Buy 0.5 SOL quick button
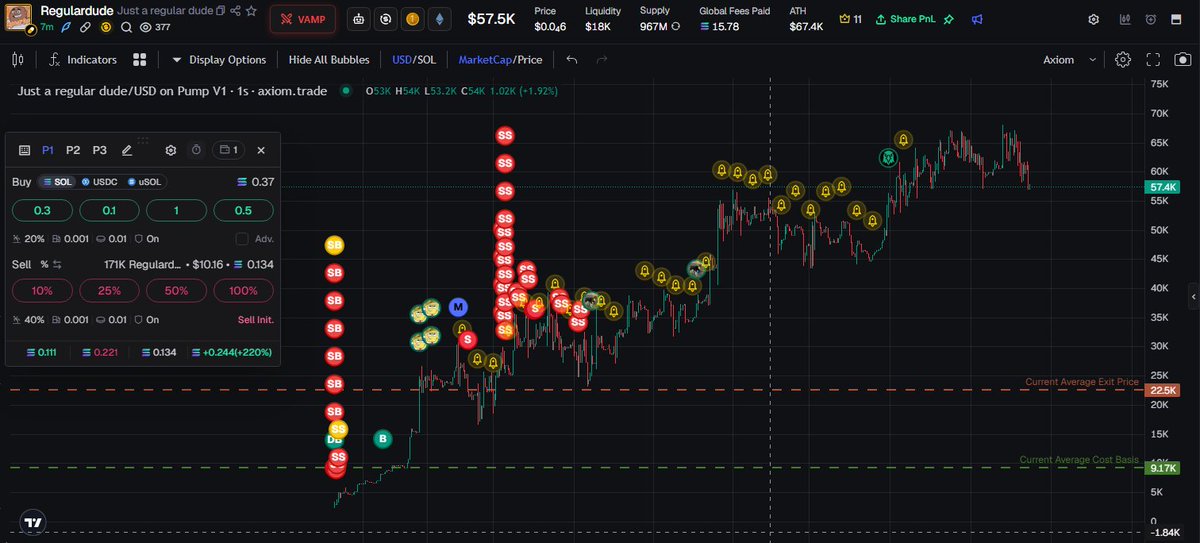This screenshot has height=543, width=1200. coord(243,210)
